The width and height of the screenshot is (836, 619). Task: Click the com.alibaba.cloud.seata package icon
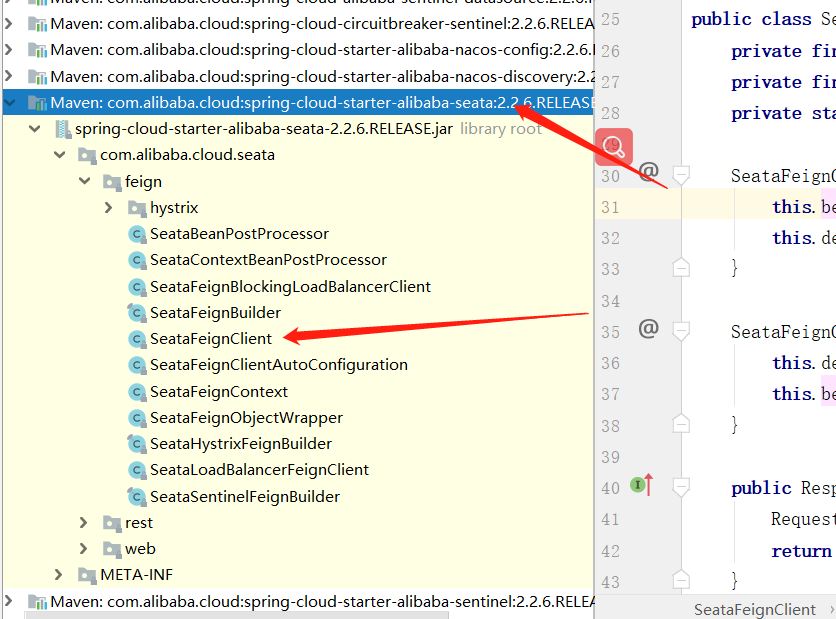[x=87, y=156]
